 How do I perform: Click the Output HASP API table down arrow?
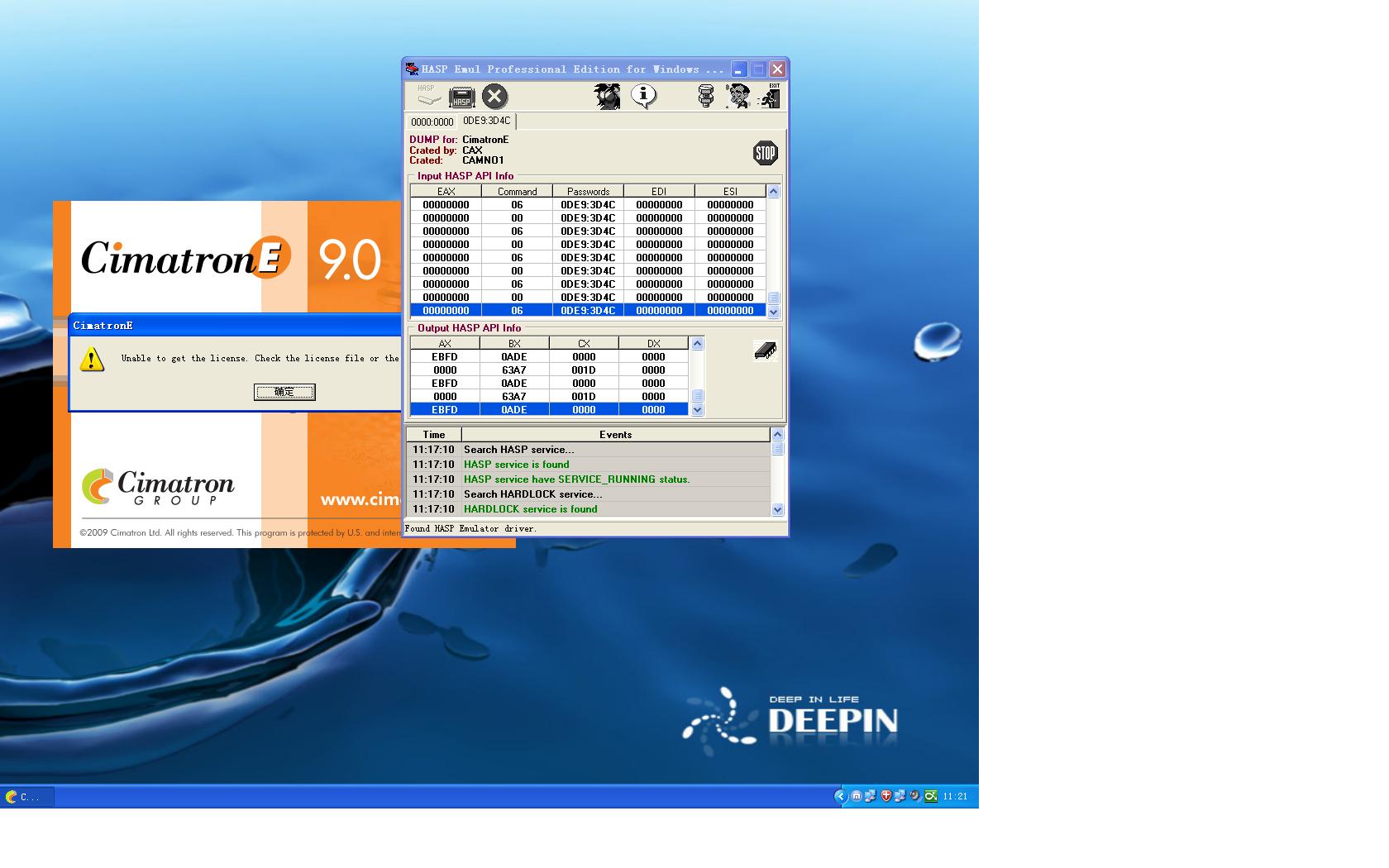tap(697, 409)
